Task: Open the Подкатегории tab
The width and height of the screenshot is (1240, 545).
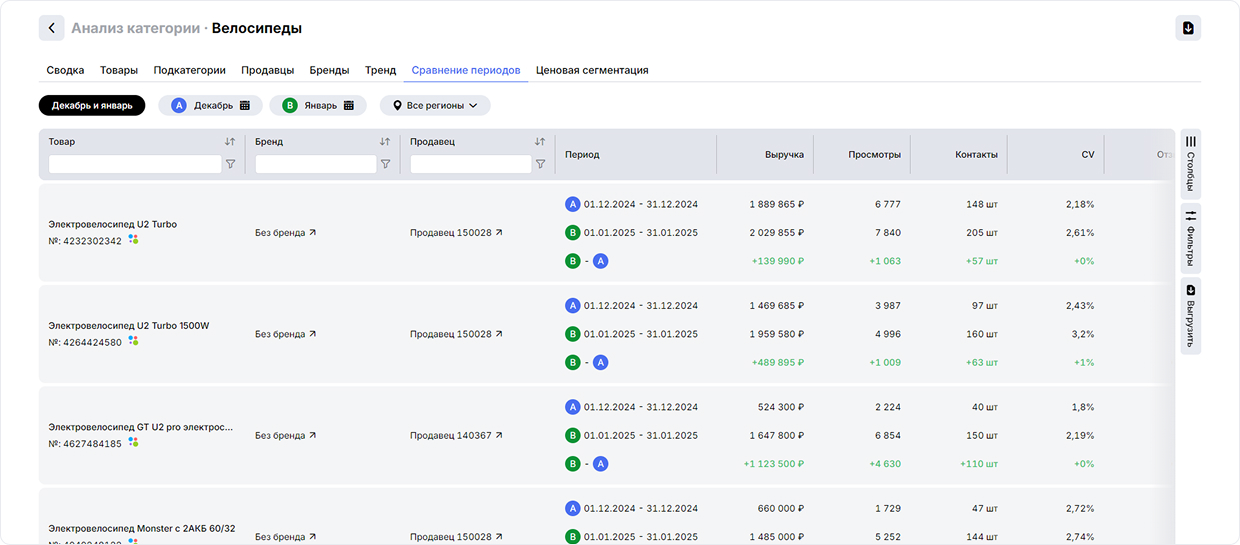Action: [x=189, y=70]
